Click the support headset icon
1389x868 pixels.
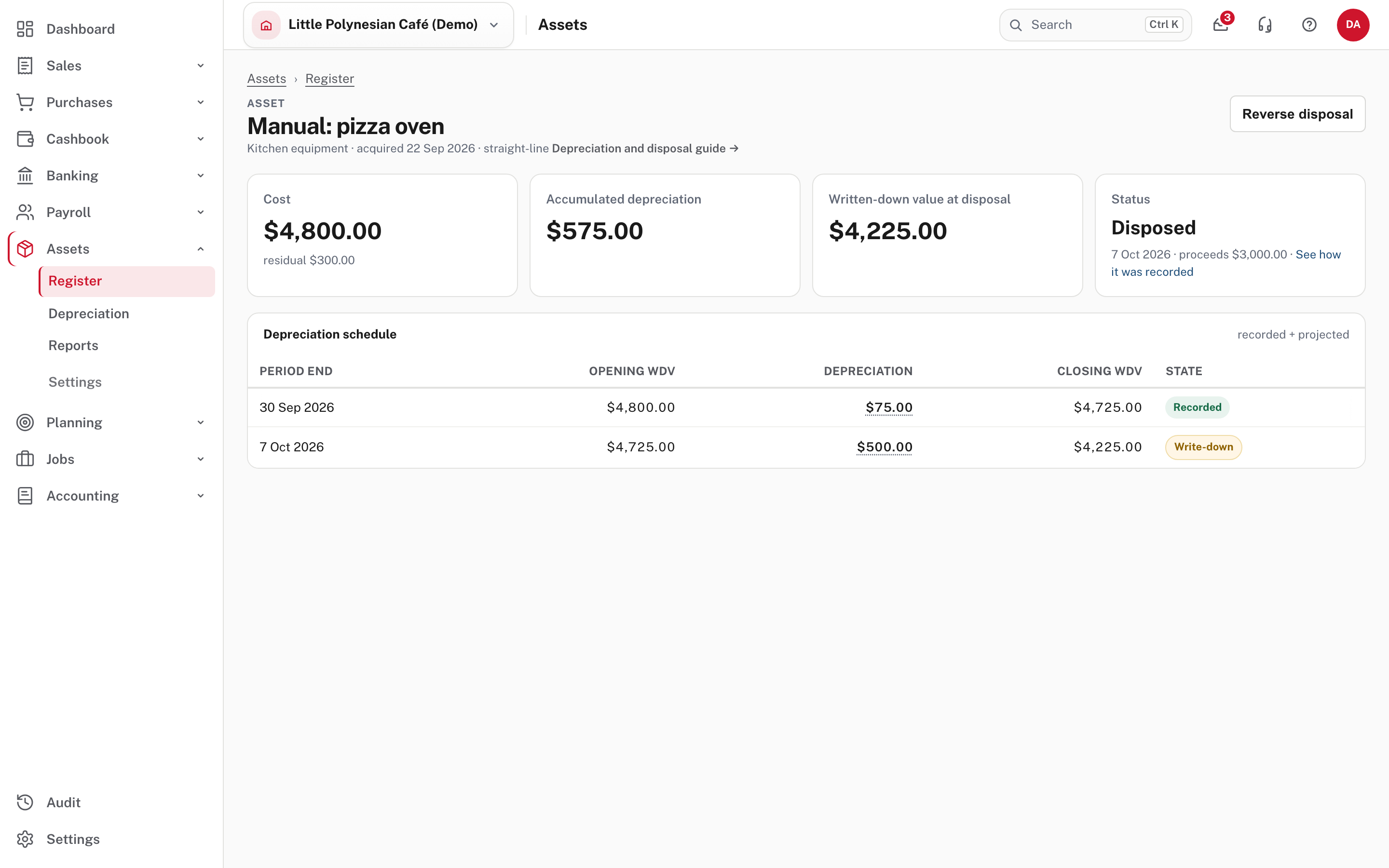pyautogui.click(x=1265, y=25)
